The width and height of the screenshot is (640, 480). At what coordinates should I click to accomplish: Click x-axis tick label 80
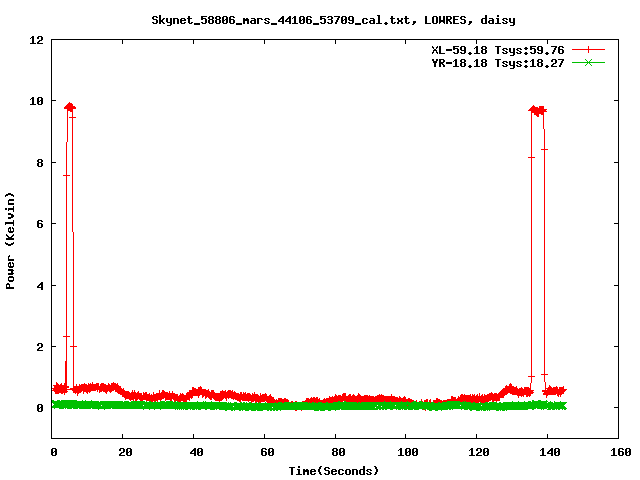338,452
